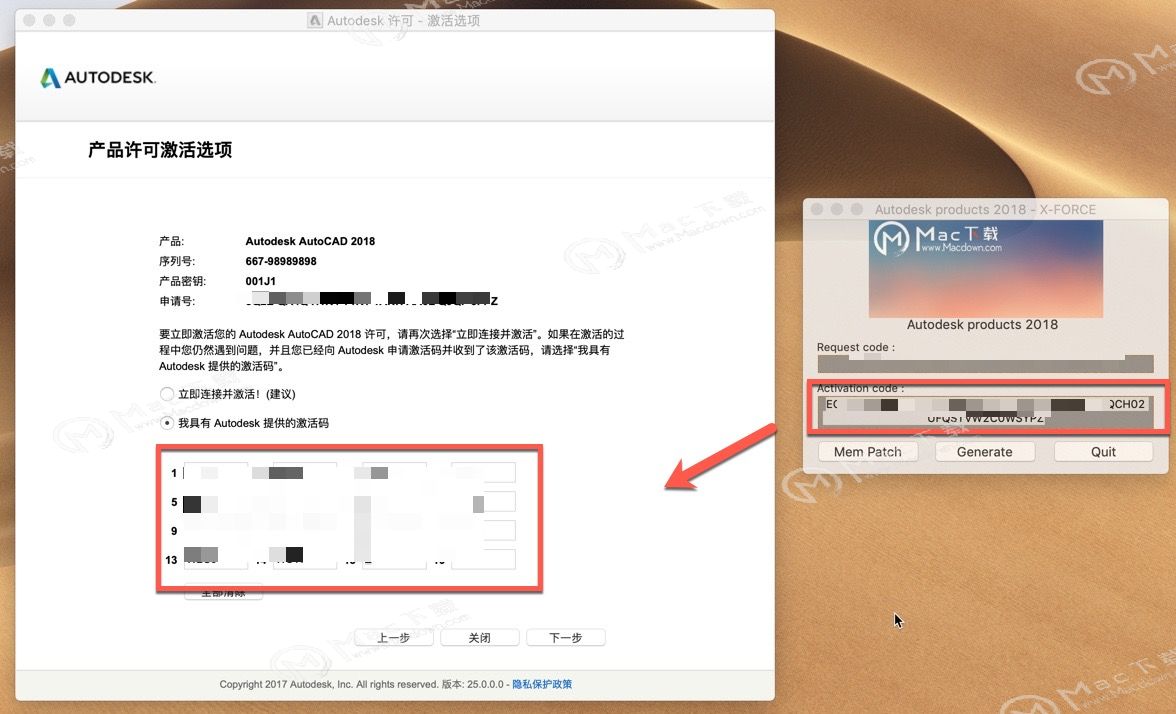Click the Quit button in X-FORCE

click(1103, 452)
